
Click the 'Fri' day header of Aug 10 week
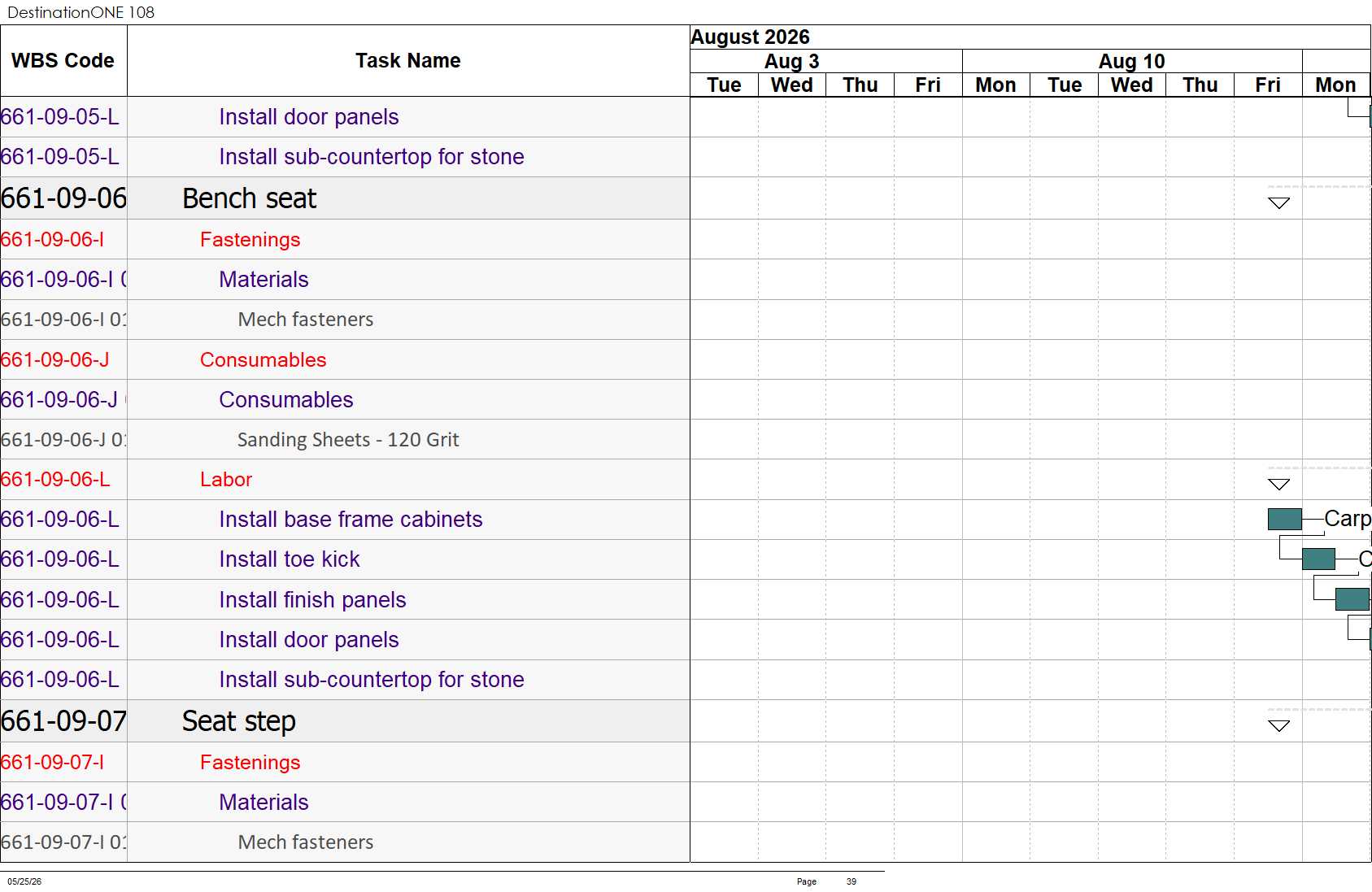point(1268,85)
